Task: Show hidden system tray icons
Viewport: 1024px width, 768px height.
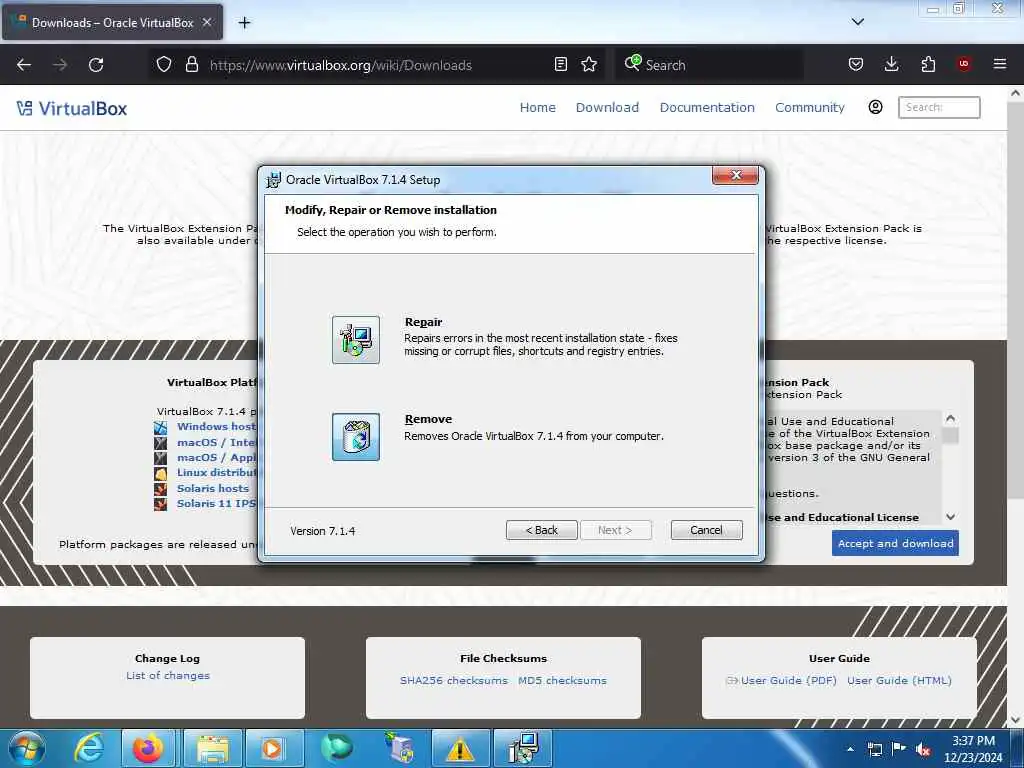Action: [x=850, y=749]
